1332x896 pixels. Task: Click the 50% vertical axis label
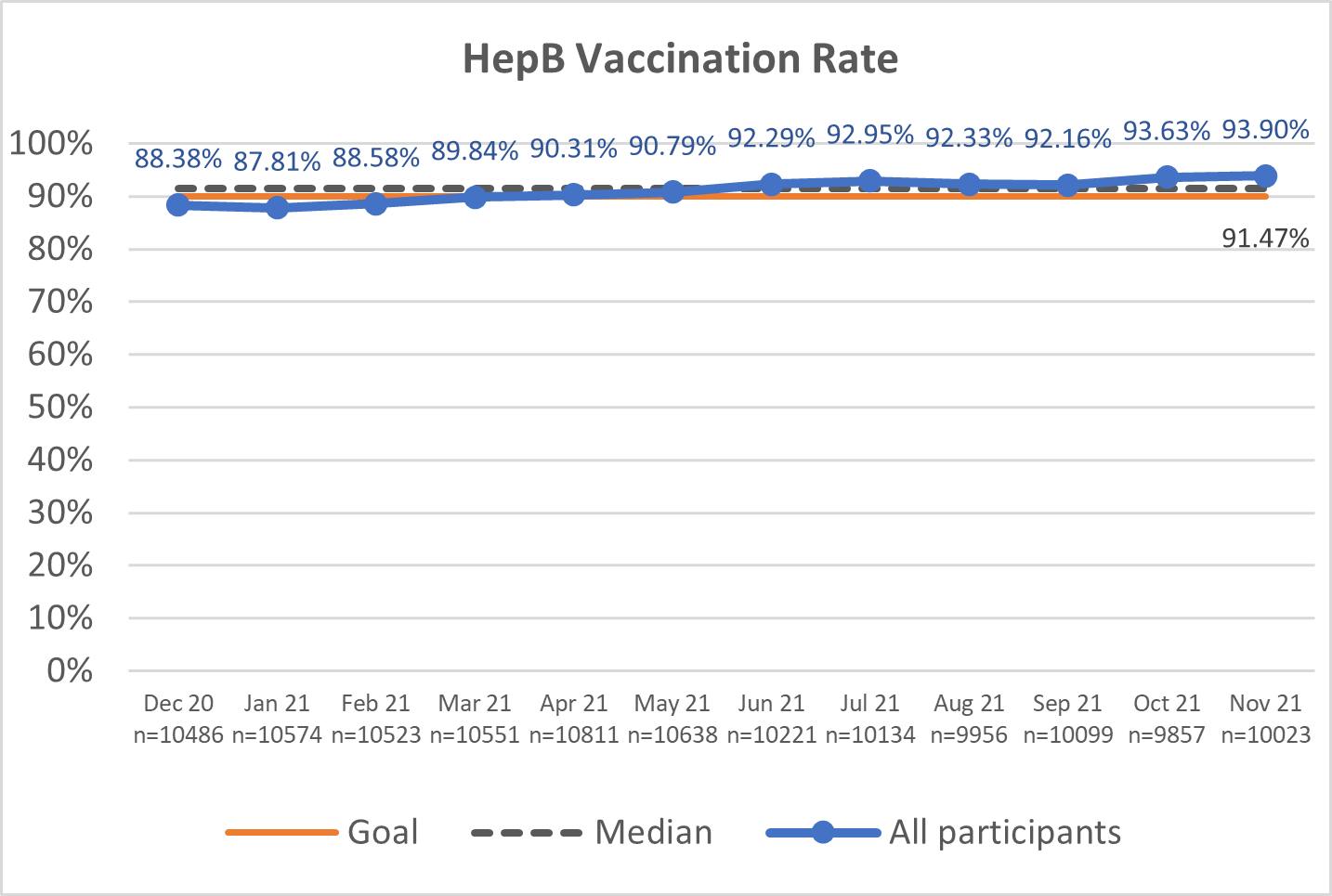tap(60, 407)
